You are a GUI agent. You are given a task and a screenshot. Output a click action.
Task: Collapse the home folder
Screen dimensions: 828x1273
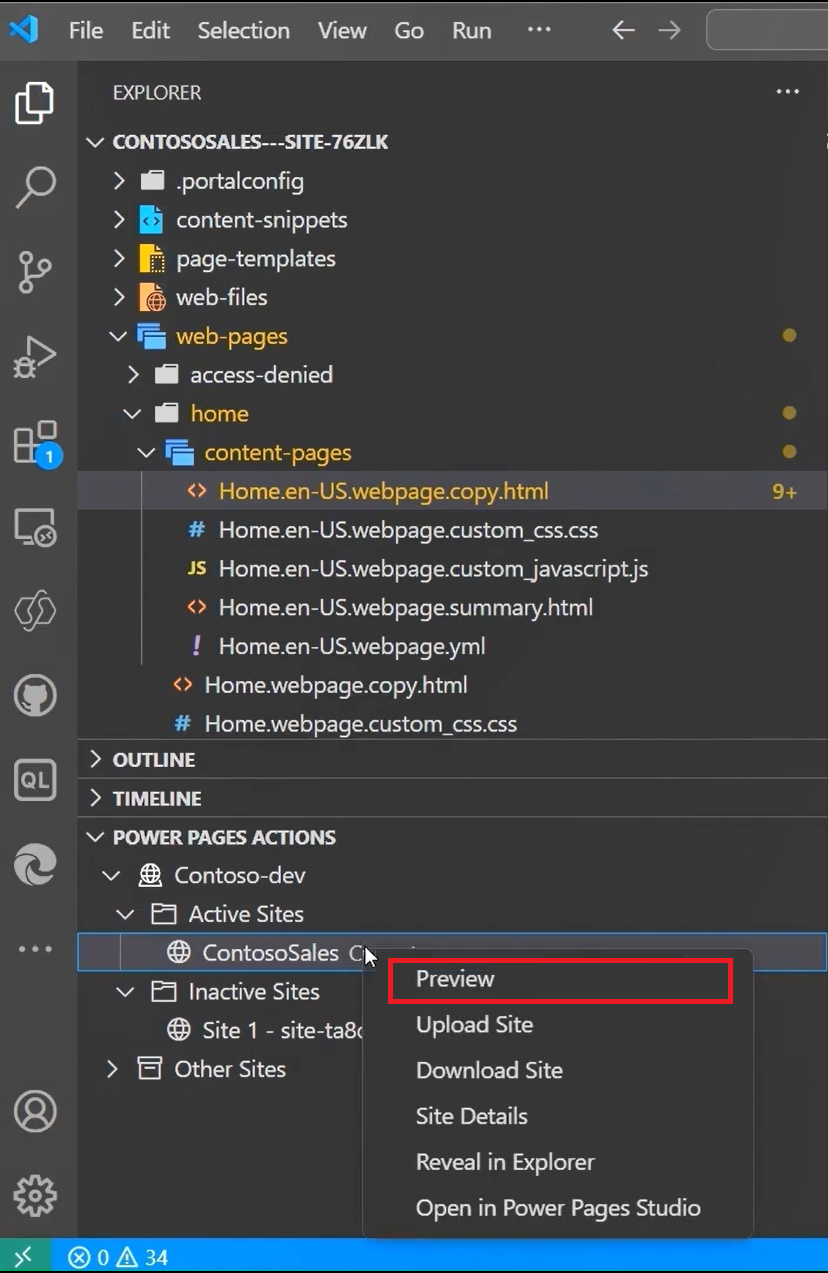[133, 414]
